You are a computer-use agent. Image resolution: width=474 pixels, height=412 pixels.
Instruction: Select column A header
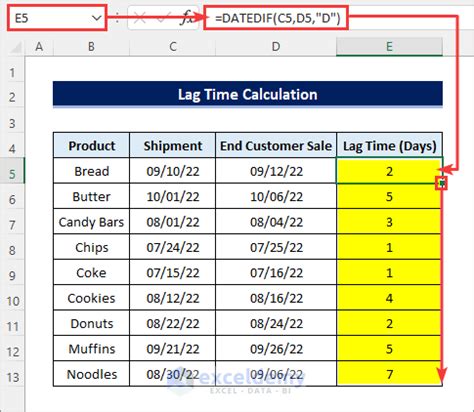(x=39, y=47)
